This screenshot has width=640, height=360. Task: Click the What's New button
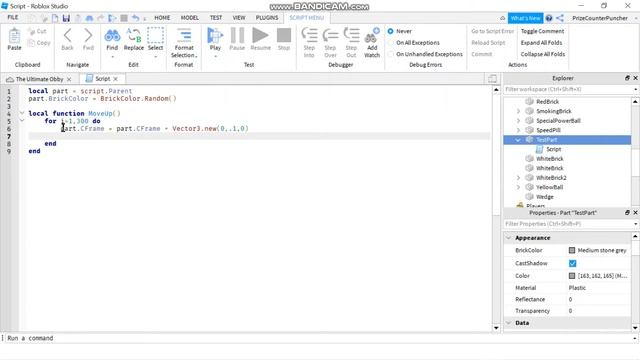525,18
